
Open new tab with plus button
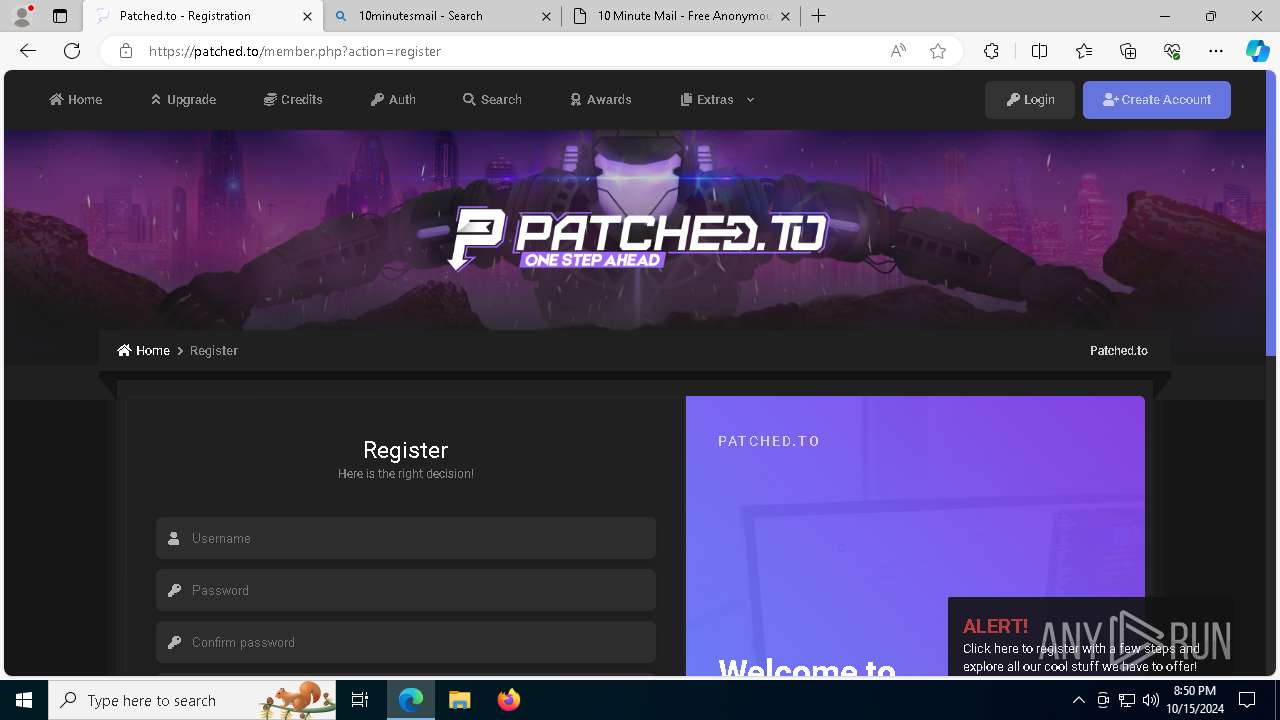819,16
